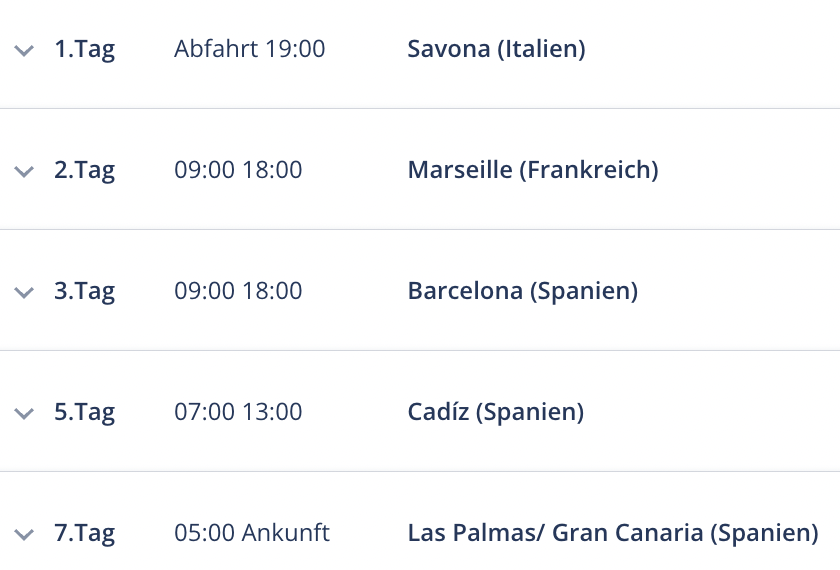Click Marseille's 09:00 18:00 times

pyautogui.click(x=238, y=170)
